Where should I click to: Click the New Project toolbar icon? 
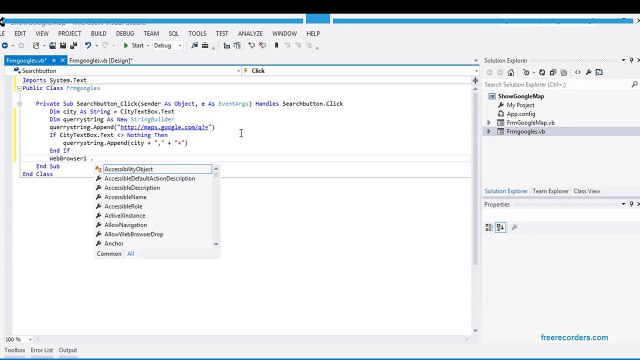coord(36,46)
